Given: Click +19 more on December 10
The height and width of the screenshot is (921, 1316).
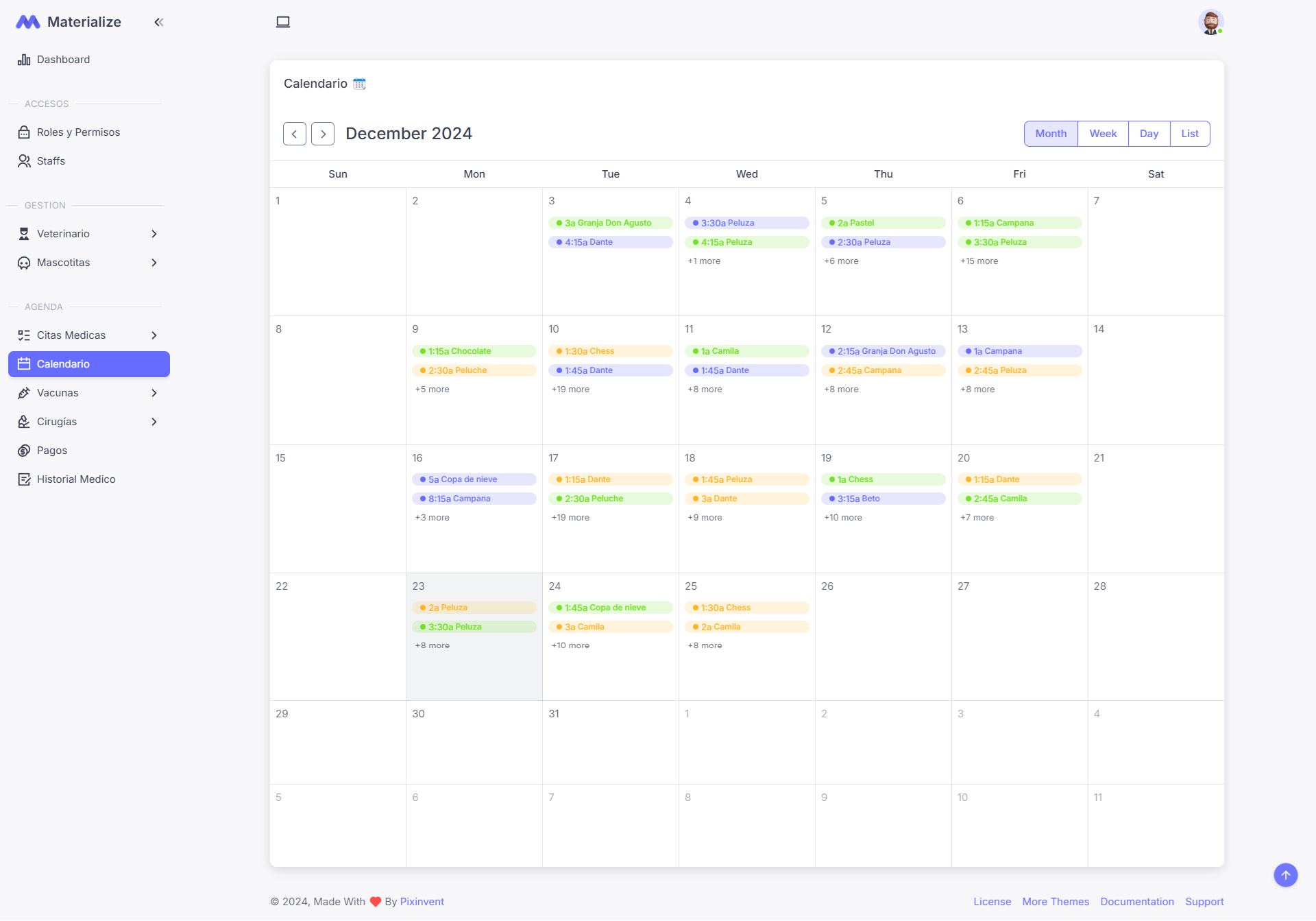Looking at the screenshot, I should (570, 389).
